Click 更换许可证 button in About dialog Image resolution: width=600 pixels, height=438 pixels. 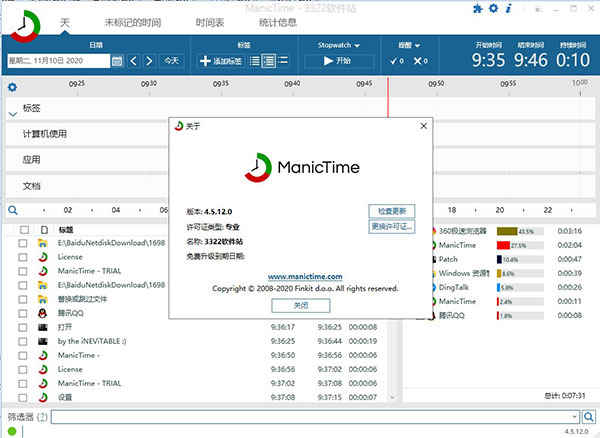(391, 226)
